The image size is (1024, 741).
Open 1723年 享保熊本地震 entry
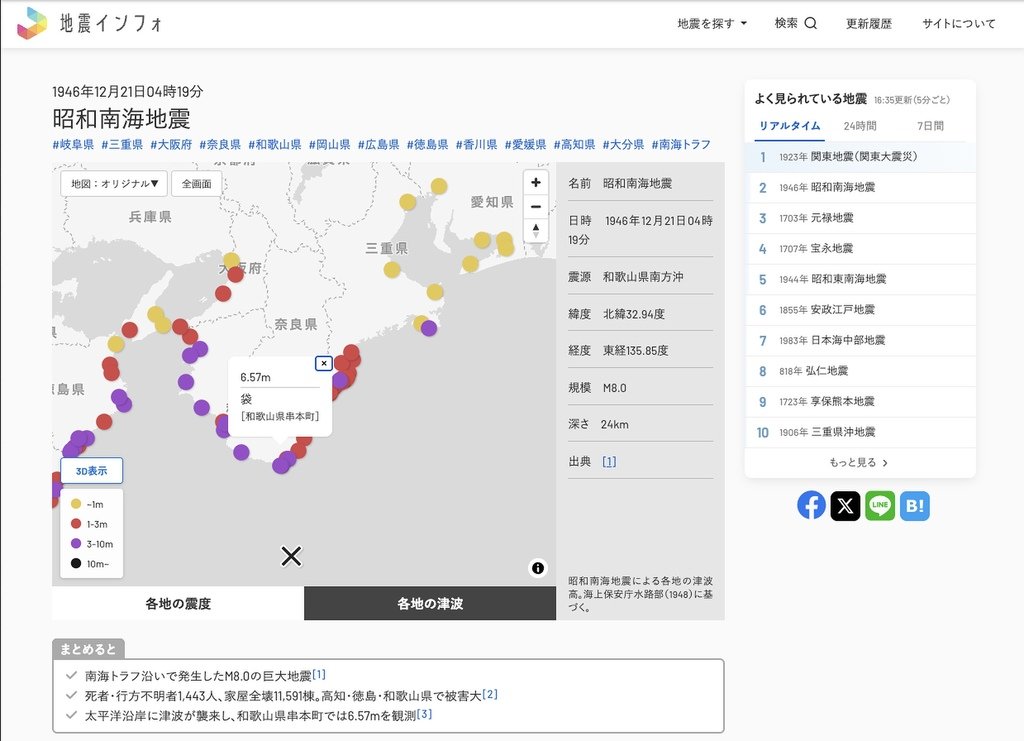click(x=860, y=402)
